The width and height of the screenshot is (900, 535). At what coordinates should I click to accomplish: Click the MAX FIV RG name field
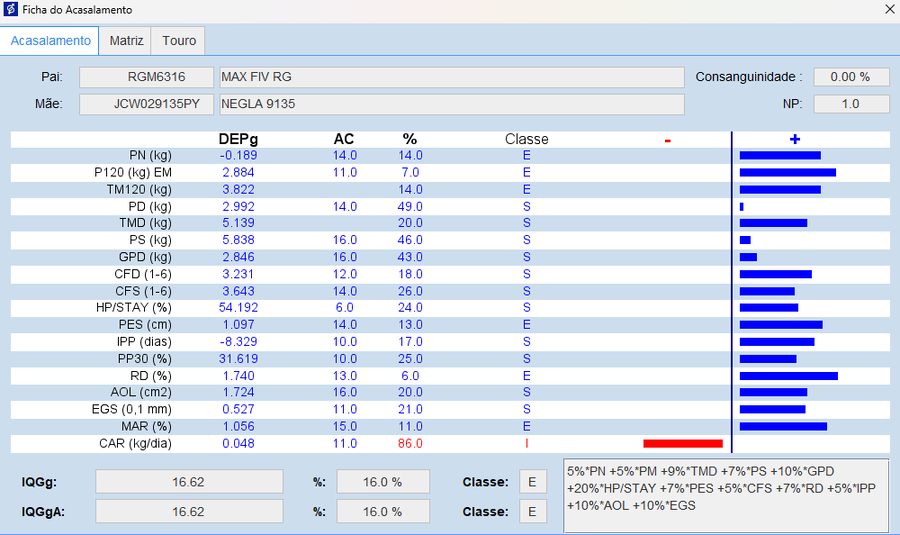pyautogui.click(x=452, y=77)
